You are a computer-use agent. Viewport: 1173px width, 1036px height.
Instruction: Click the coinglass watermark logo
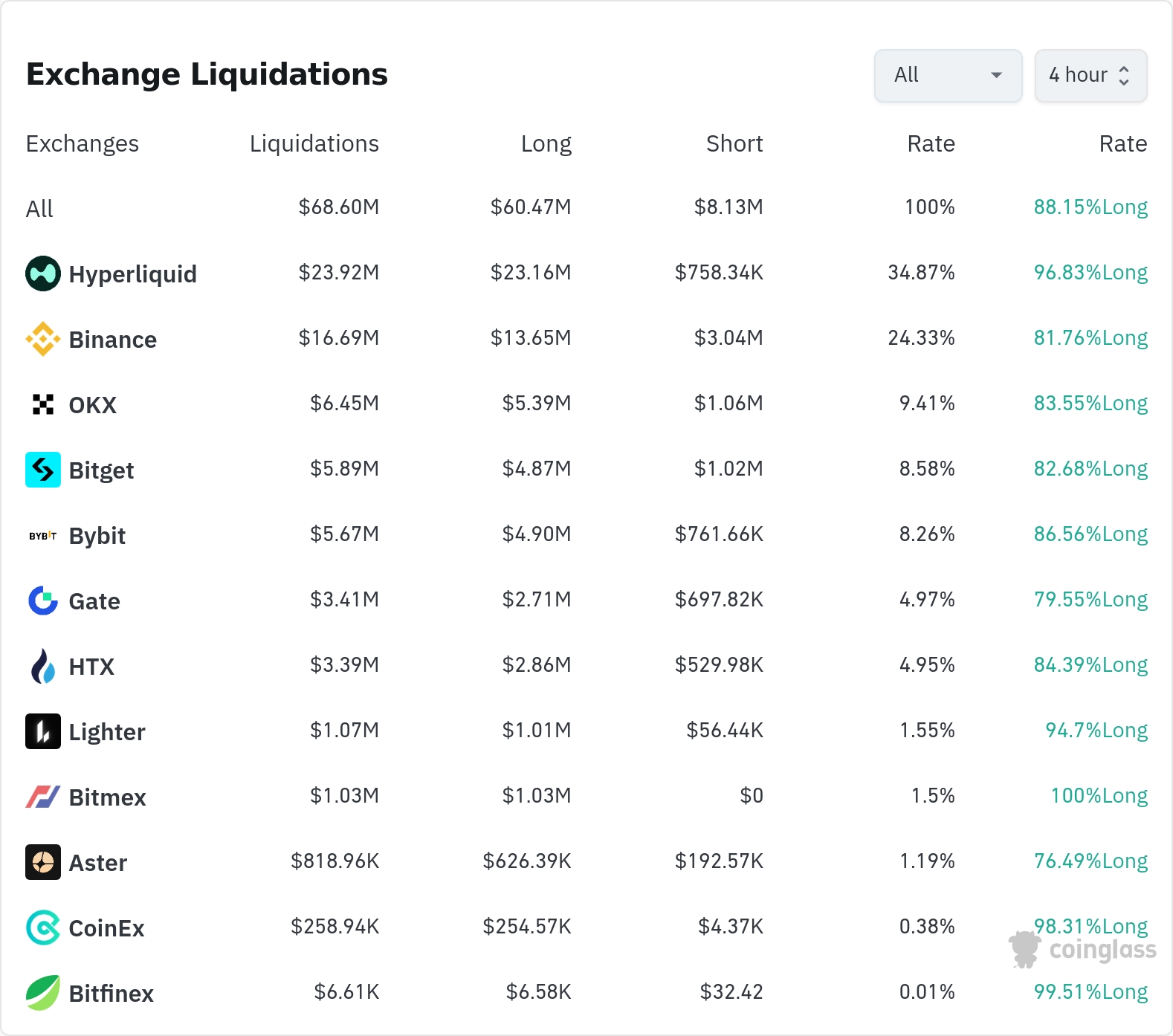coord(1083,950)
